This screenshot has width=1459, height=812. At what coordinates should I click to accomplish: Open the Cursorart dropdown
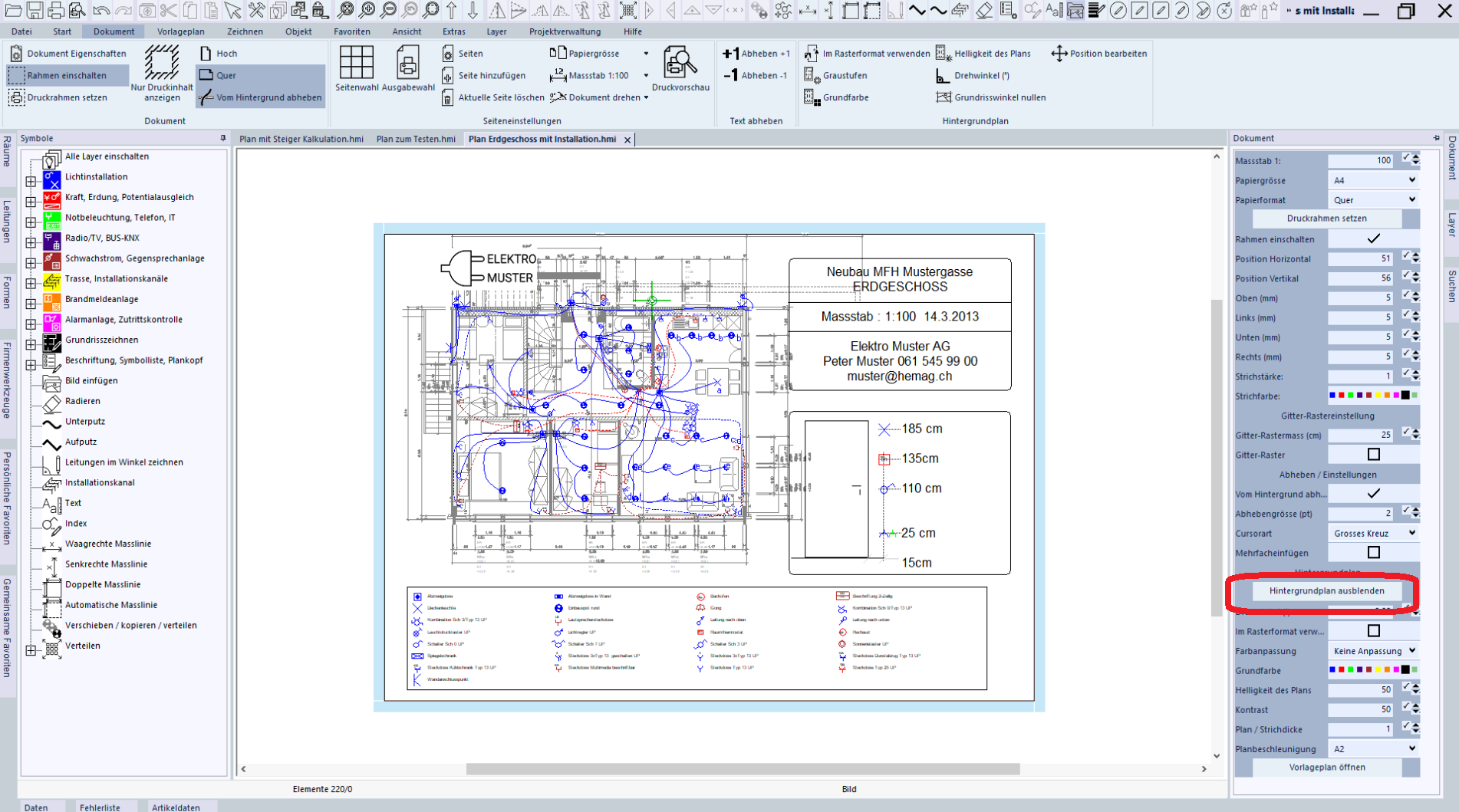point(1373,534)
